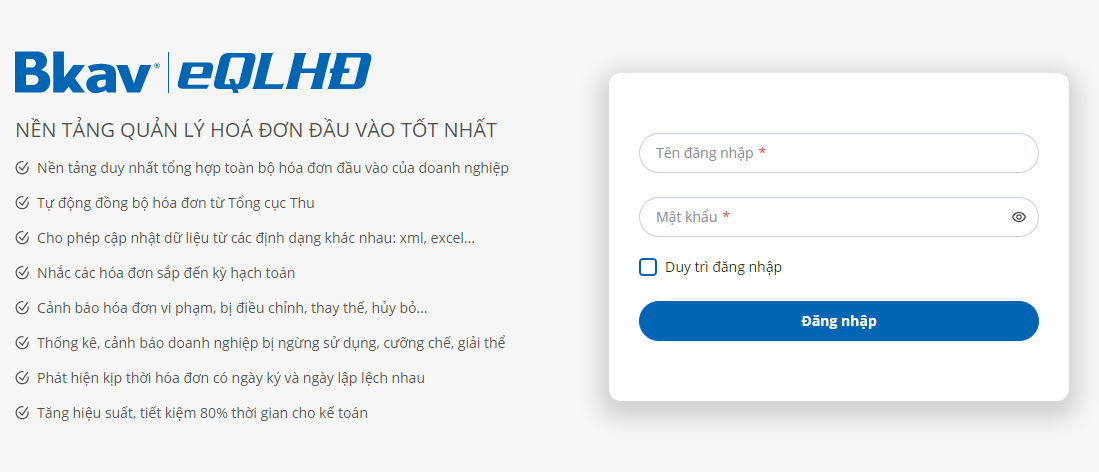
Task: Click check icon beside Tự động đồng bộ
Action: click(22, 203)
